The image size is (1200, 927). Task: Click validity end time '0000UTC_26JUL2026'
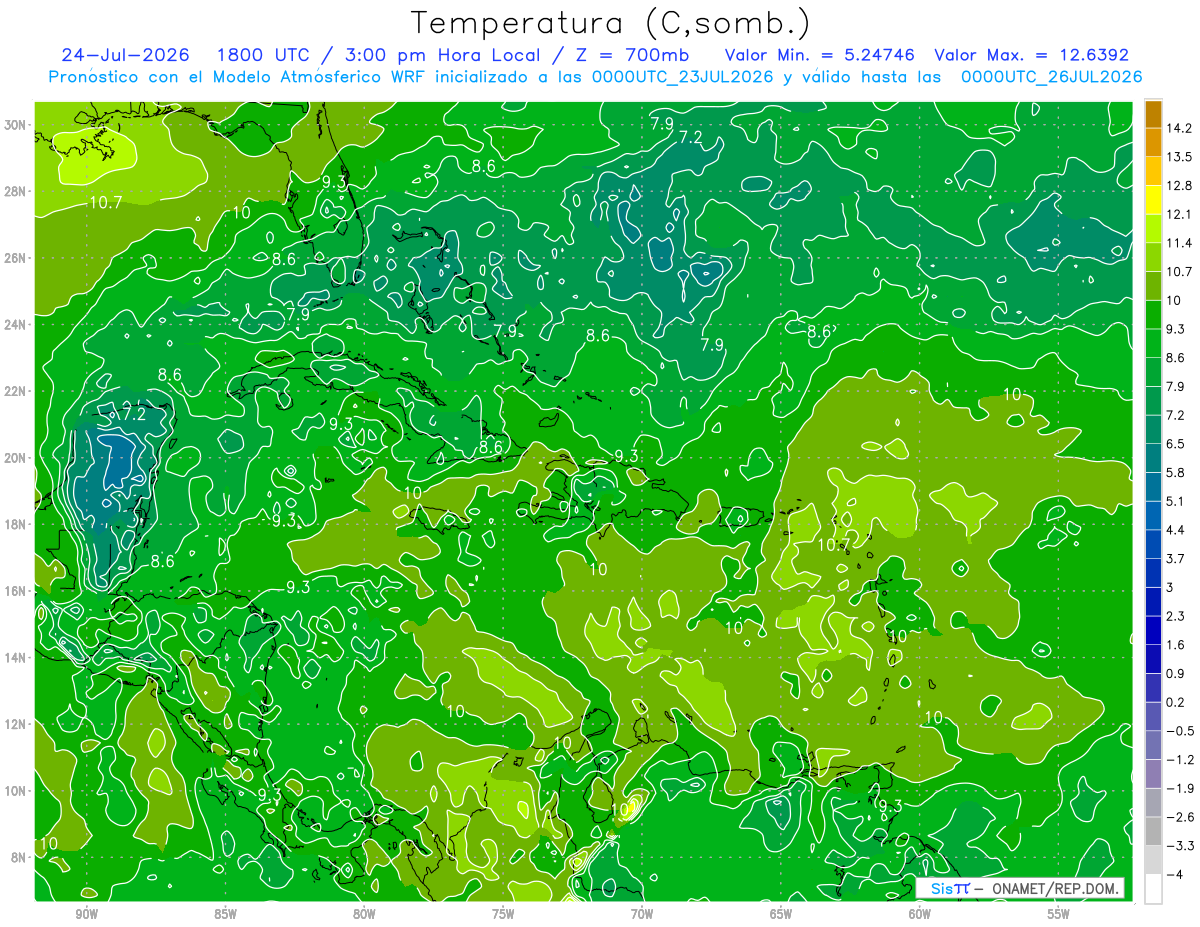[x=1052, y=77]
